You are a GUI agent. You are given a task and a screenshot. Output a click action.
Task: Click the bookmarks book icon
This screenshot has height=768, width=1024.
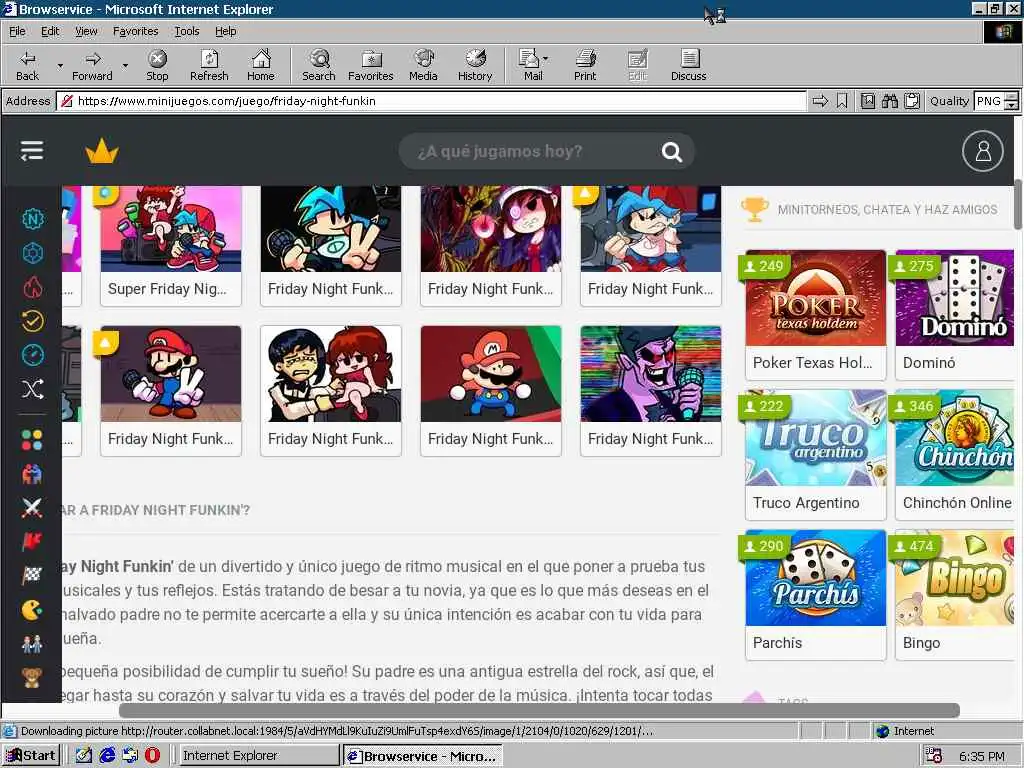(x=868, y=101)
